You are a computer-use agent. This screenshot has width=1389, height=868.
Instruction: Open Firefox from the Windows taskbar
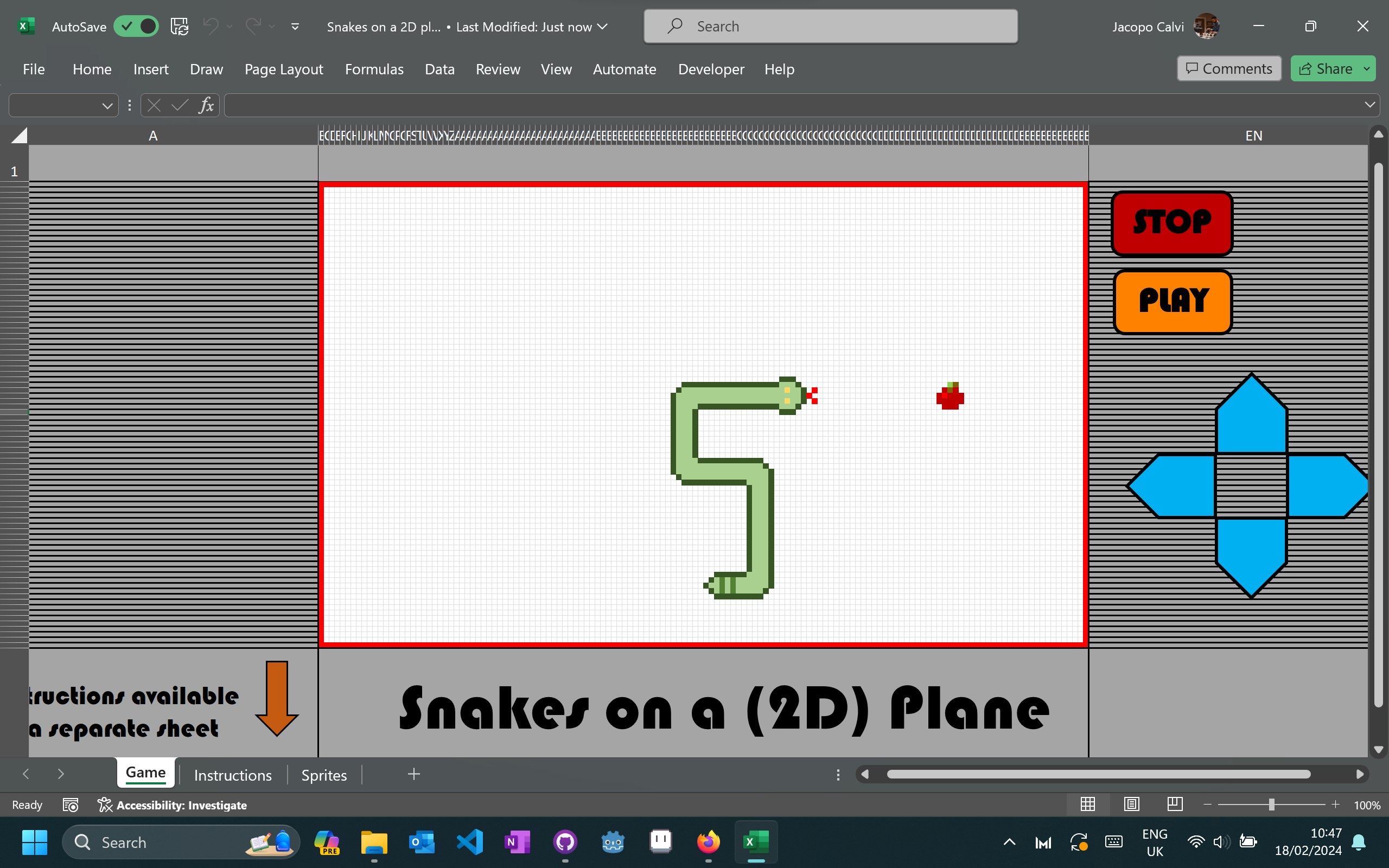tap(708, 842)
